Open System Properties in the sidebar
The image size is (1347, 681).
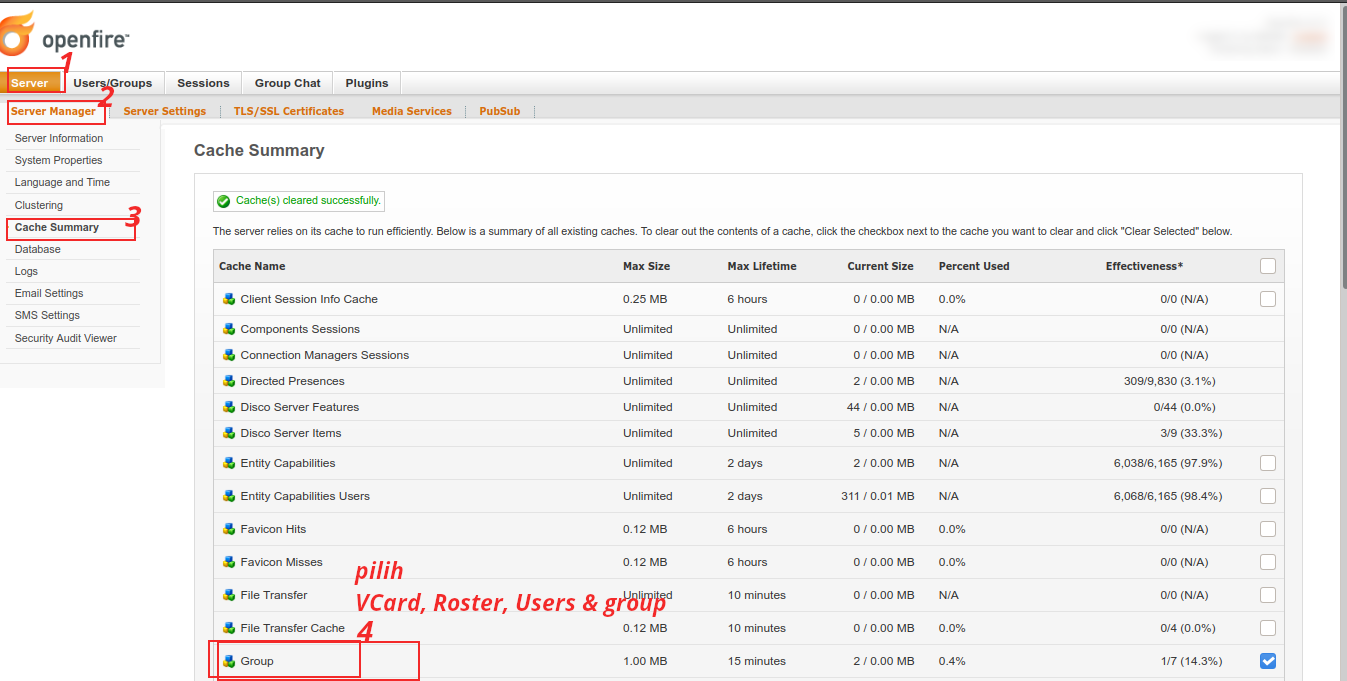[x=59, y=160]
